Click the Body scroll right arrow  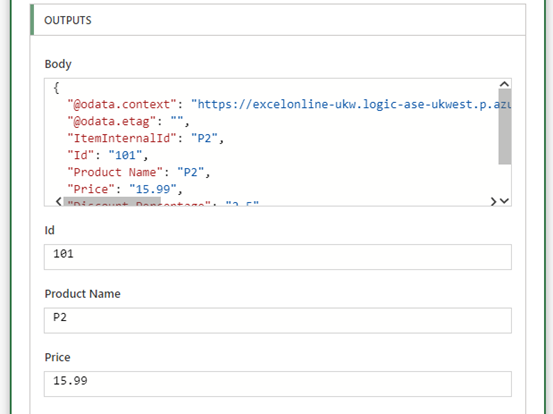coord(493,201)
